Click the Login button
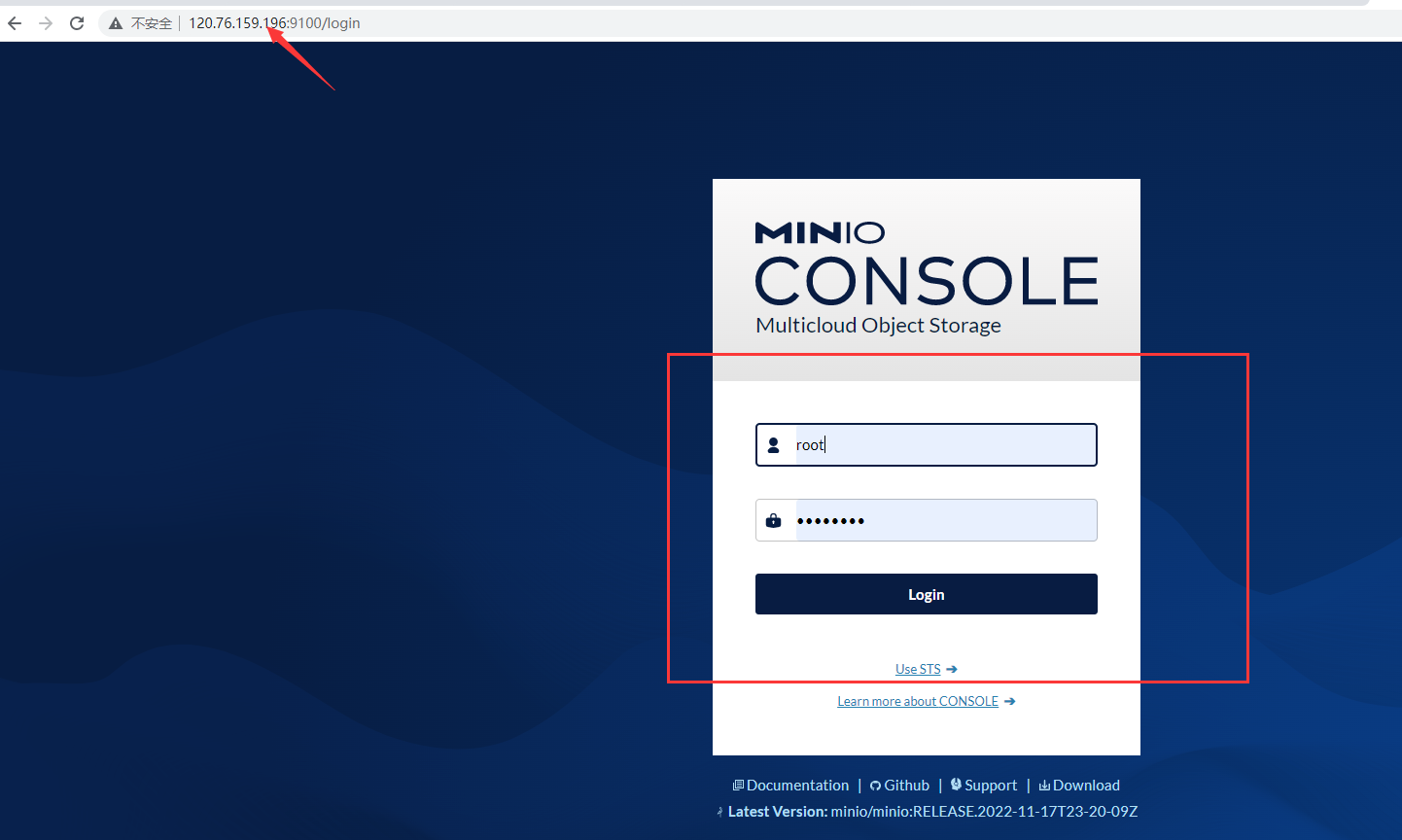 [x=927, y=594]
